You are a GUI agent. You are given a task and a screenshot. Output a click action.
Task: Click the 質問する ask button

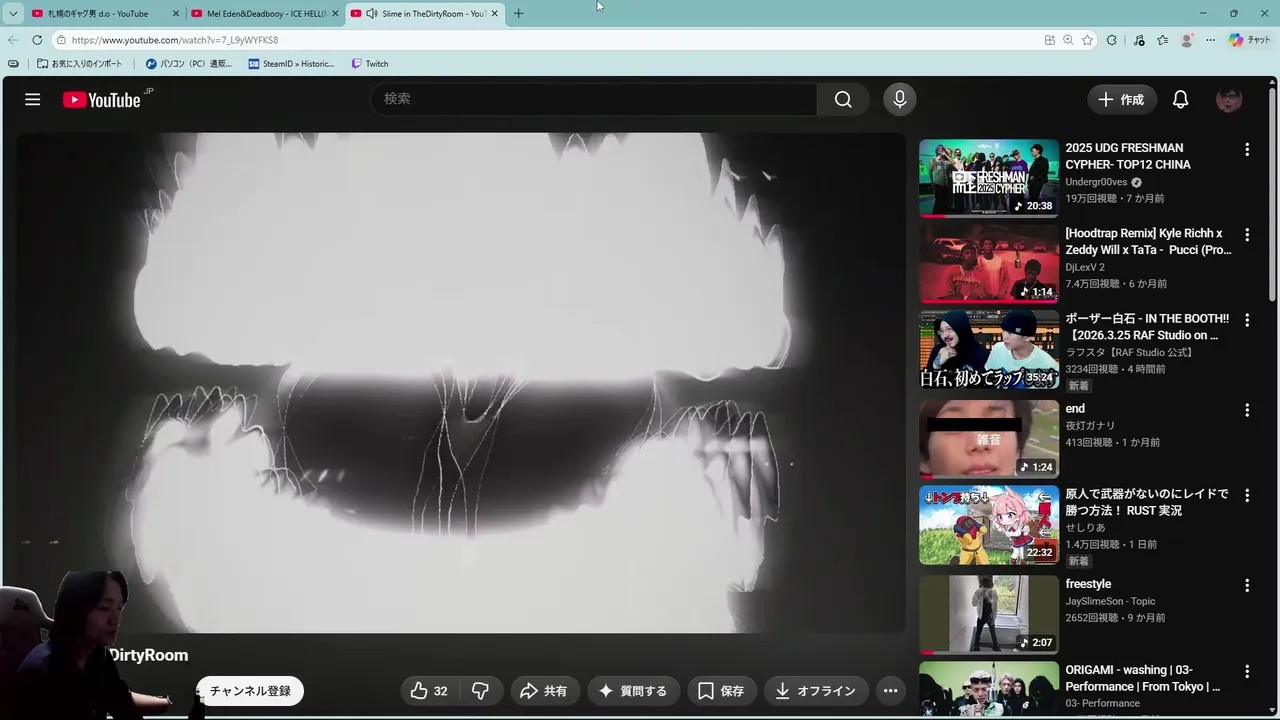click(x=633, y=691)
